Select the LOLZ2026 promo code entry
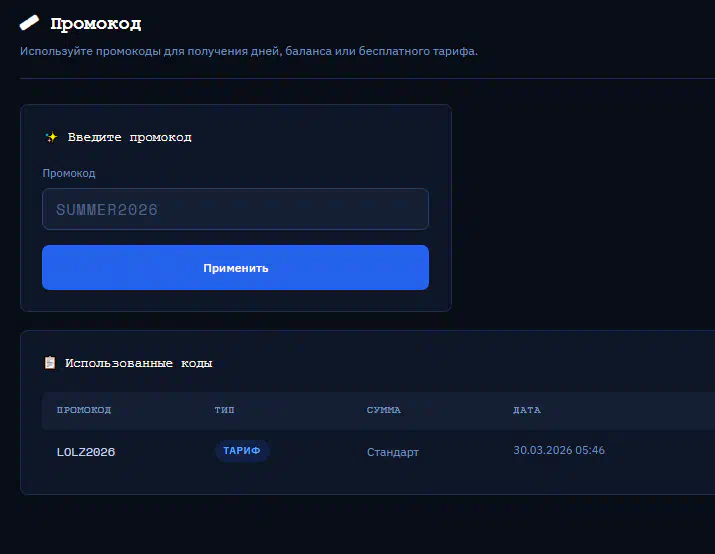The image size is (715, 554). coord(86,452)
